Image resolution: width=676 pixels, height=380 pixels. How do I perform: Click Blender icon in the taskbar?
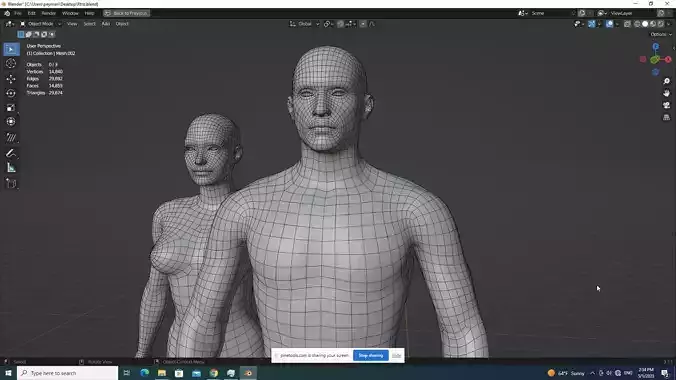click(248, 373)
